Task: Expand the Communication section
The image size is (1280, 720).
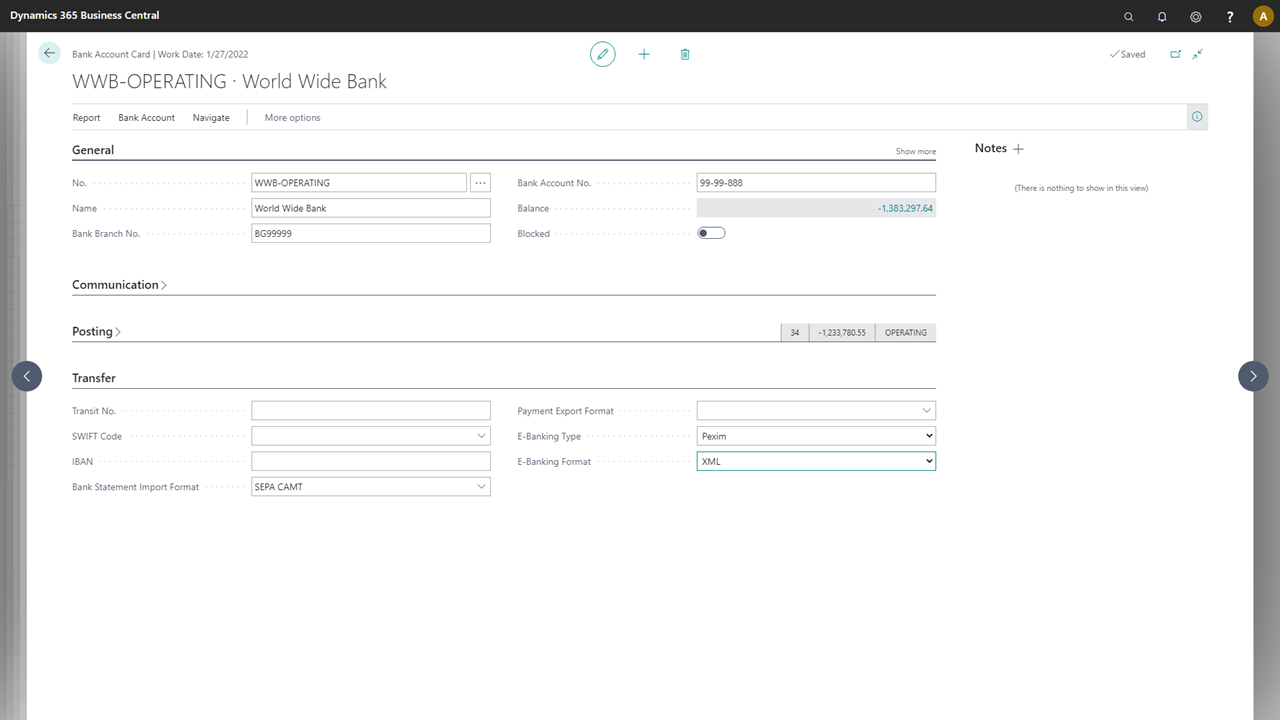Action: tap(119, 285)
